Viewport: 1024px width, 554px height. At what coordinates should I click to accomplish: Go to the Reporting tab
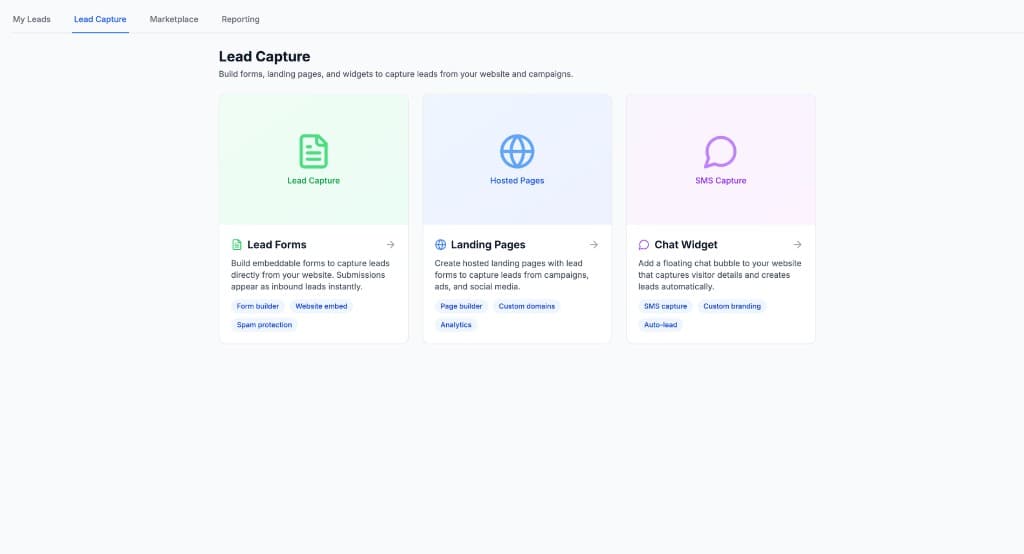coord(240,19)
